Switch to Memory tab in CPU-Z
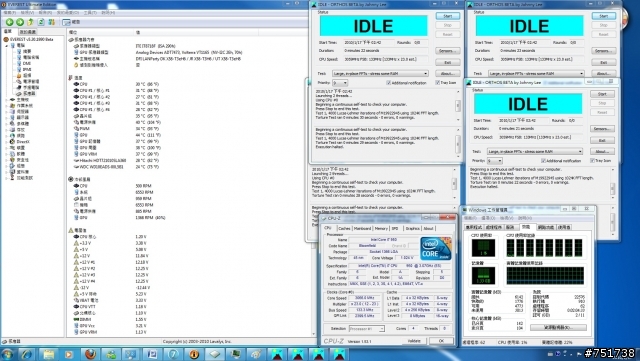This screenshot has height=361, width=640. (x=381, y=229)
